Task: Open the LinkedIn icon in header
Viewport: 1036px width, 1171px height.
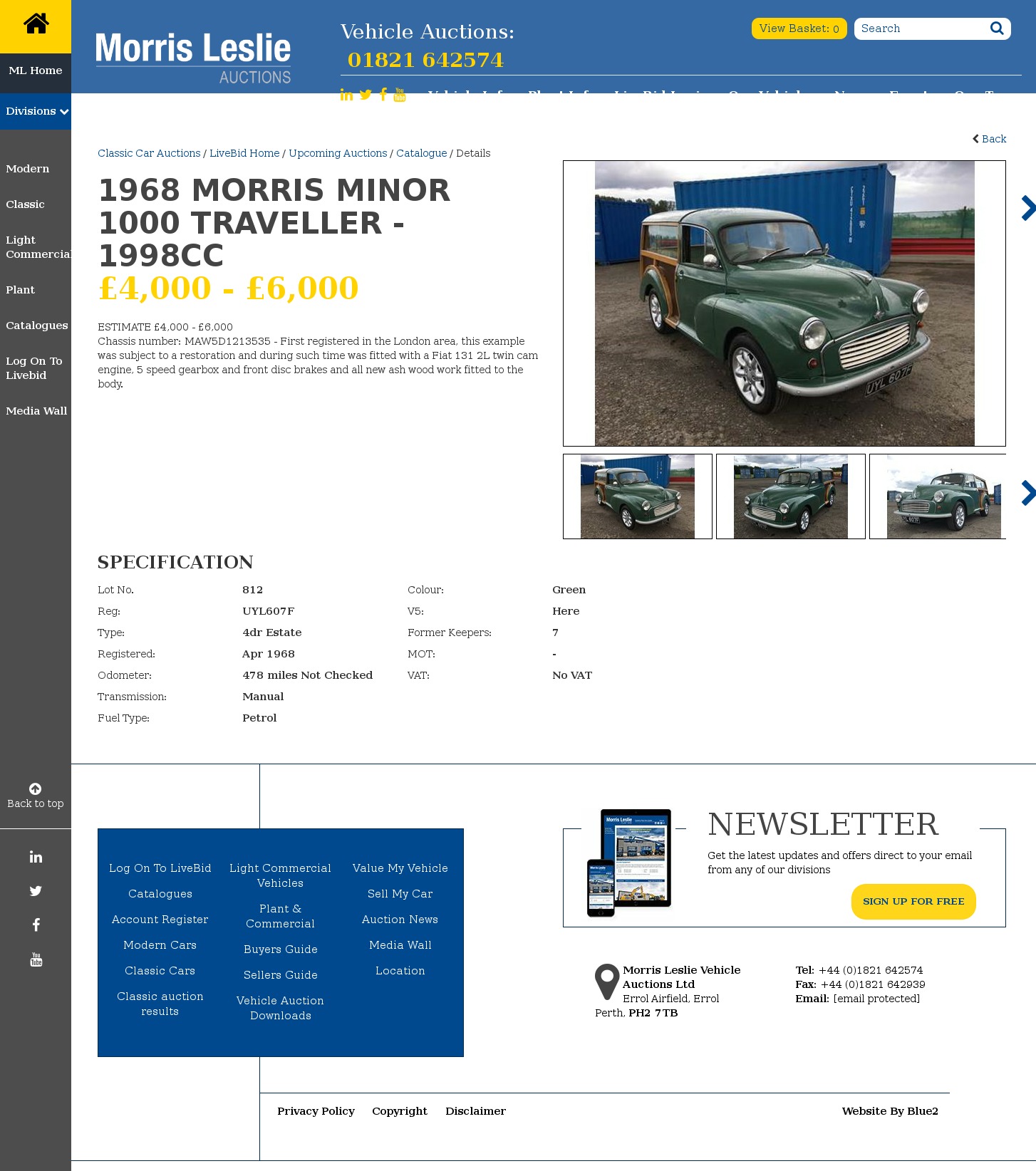Action: (x=346, y=95)
